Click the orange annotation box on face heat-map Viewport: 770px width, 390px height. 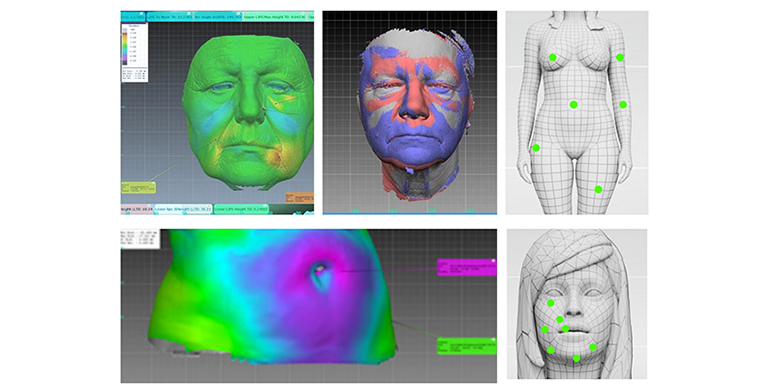click(300, 197)
